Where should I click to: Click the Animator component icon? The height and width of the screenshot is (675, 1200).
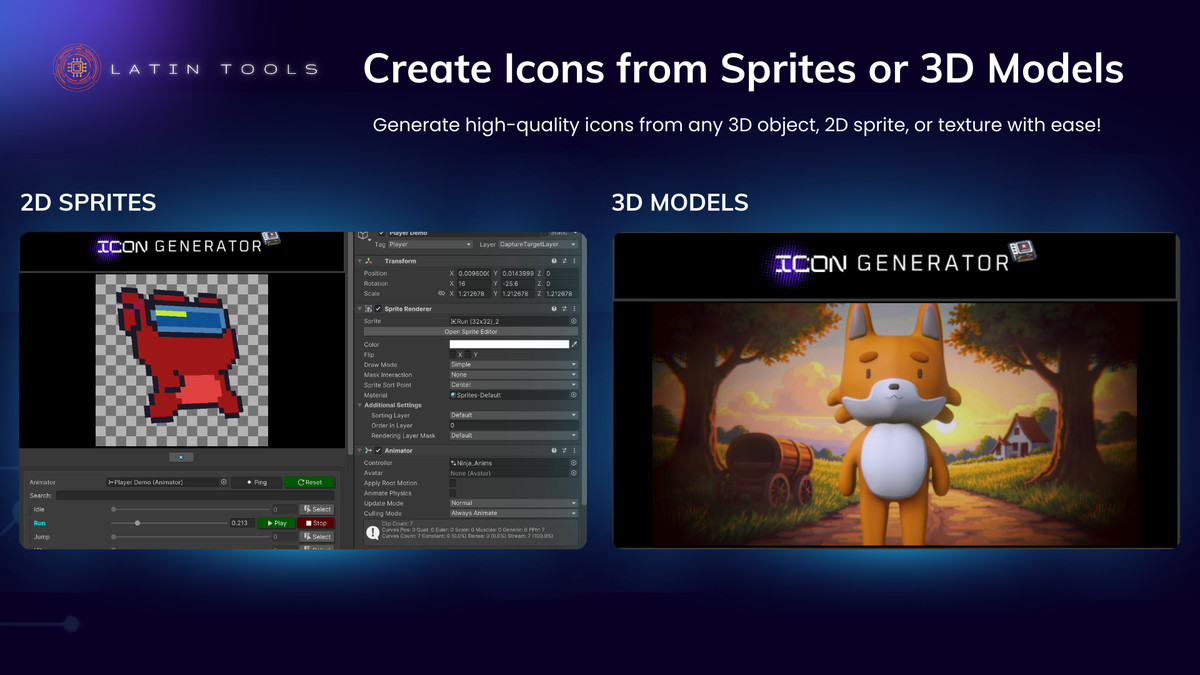click(368, 451)
